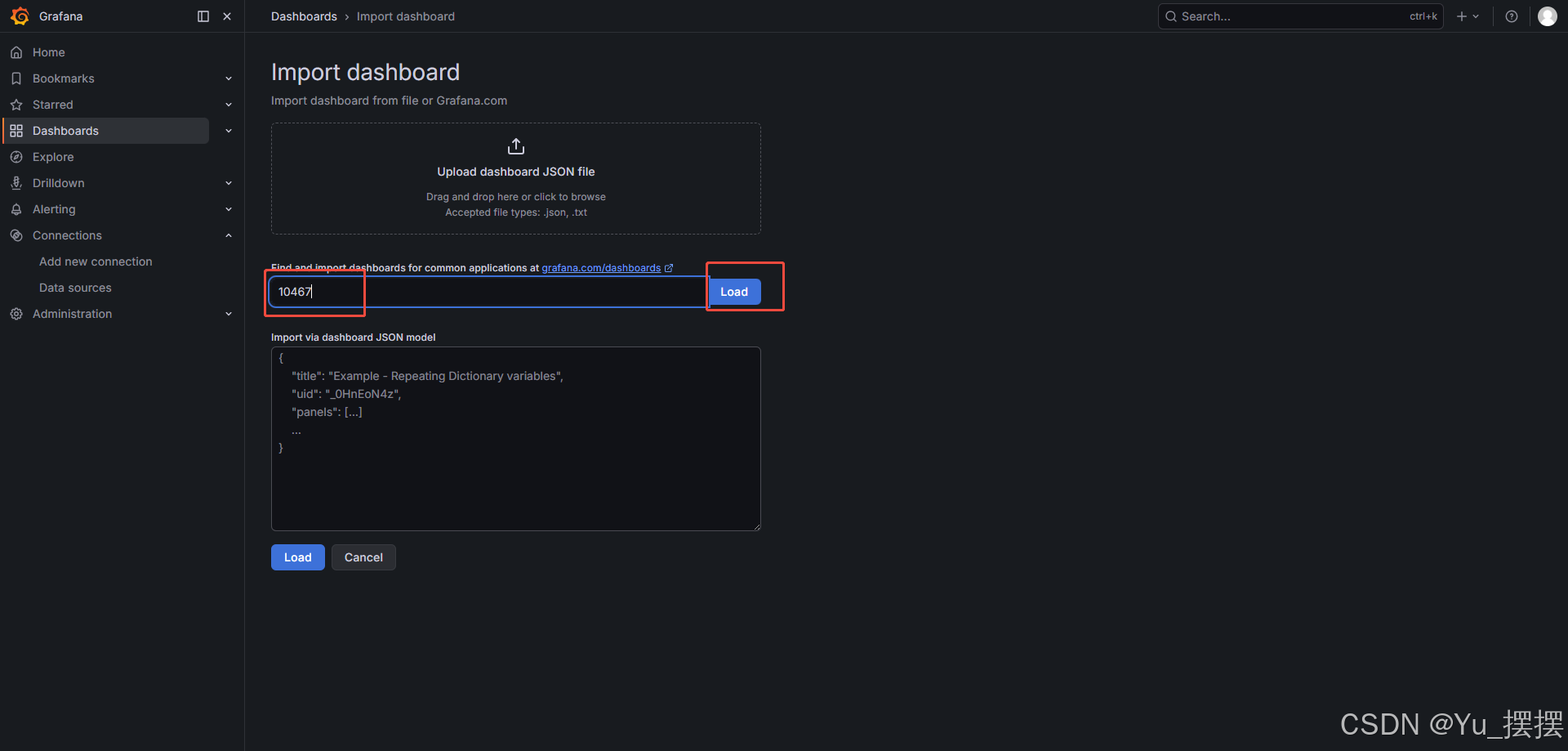
Task: Open Alerting menu item
Action: [54, 209]
